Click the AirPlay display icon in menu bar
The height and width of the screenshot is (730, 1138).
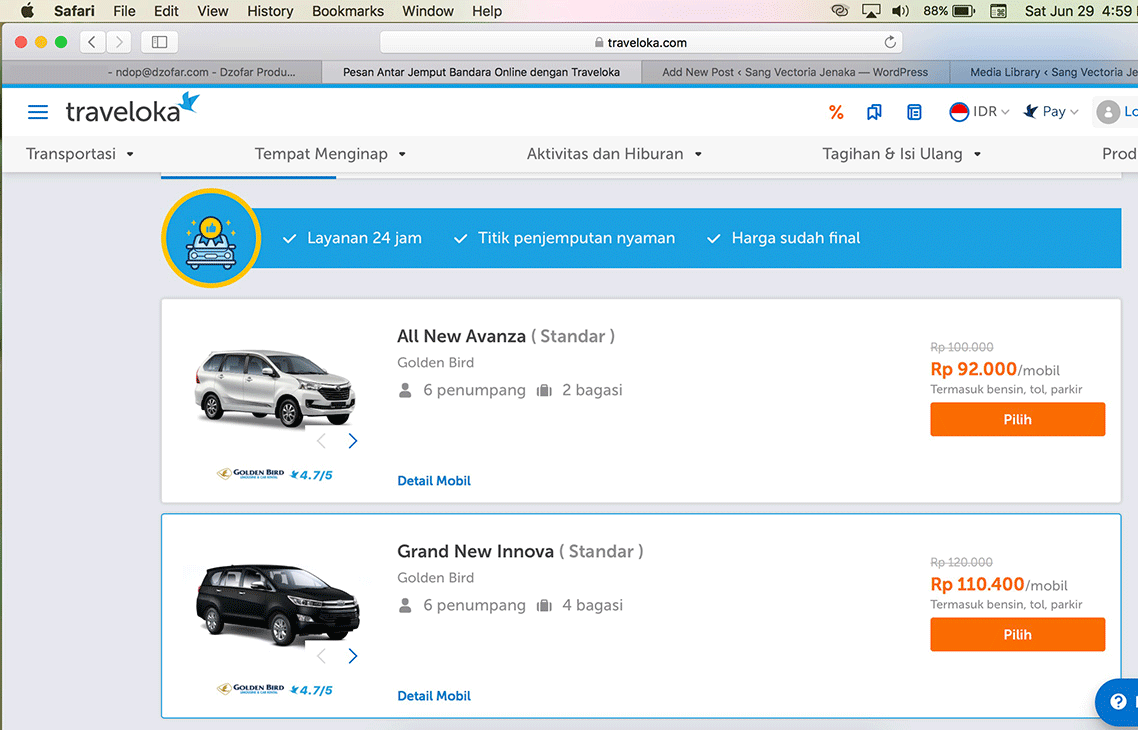click(871, 11)
